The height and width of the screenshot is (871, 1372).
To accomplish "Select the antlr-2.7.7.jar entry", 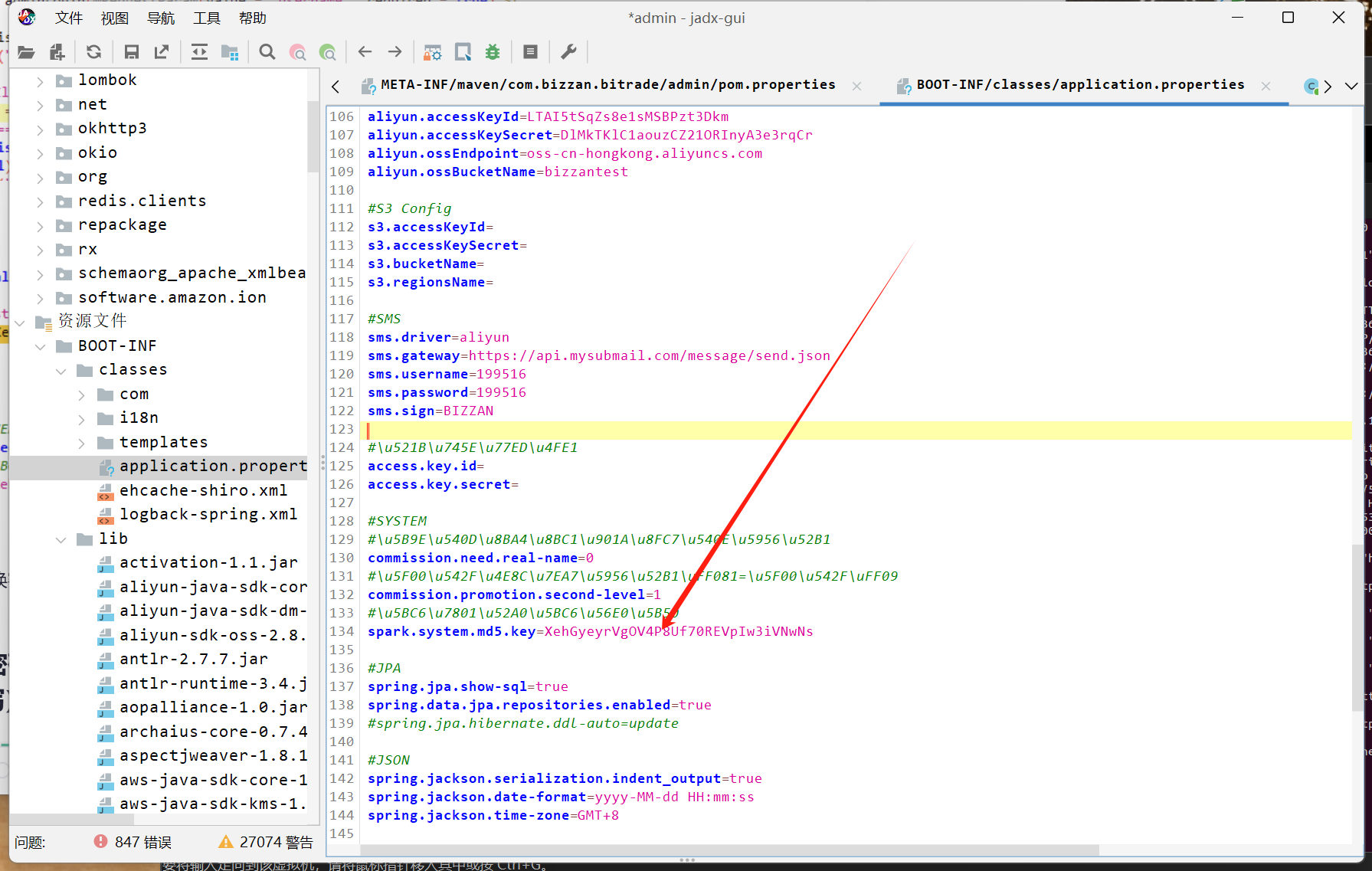I will click(x=182, y=660).
